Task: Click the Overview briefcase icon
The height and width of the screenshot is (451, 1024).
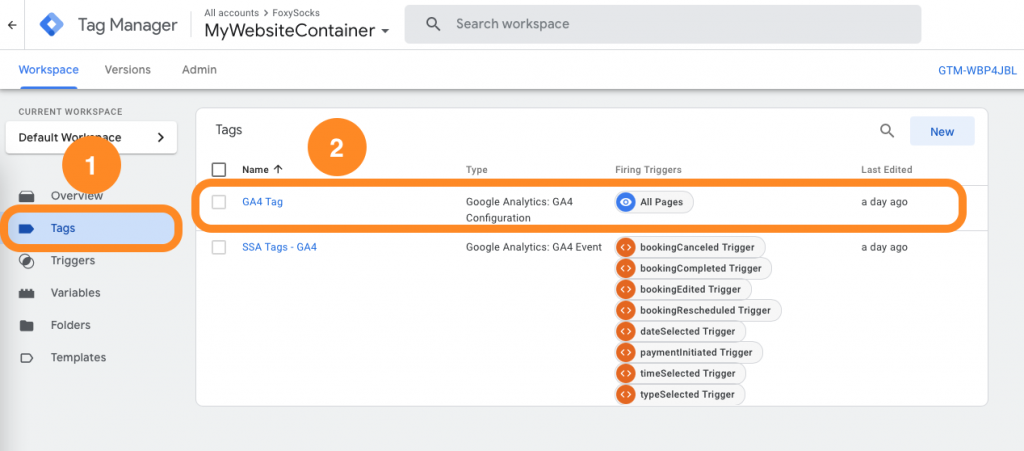Action: coord(27,196)
